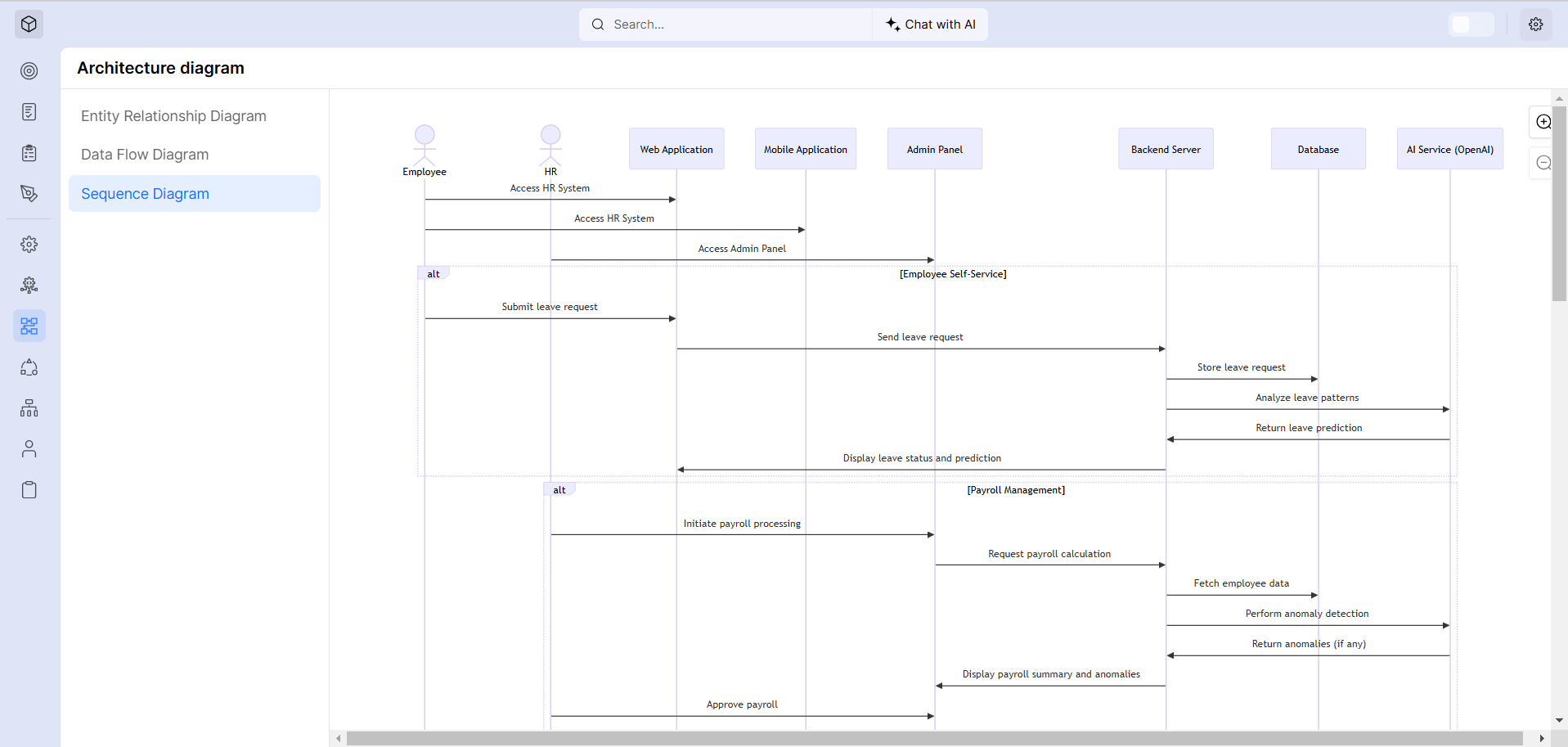
Task: Open the clipboard tasks icon in sidebar
Action: [29, 153]
